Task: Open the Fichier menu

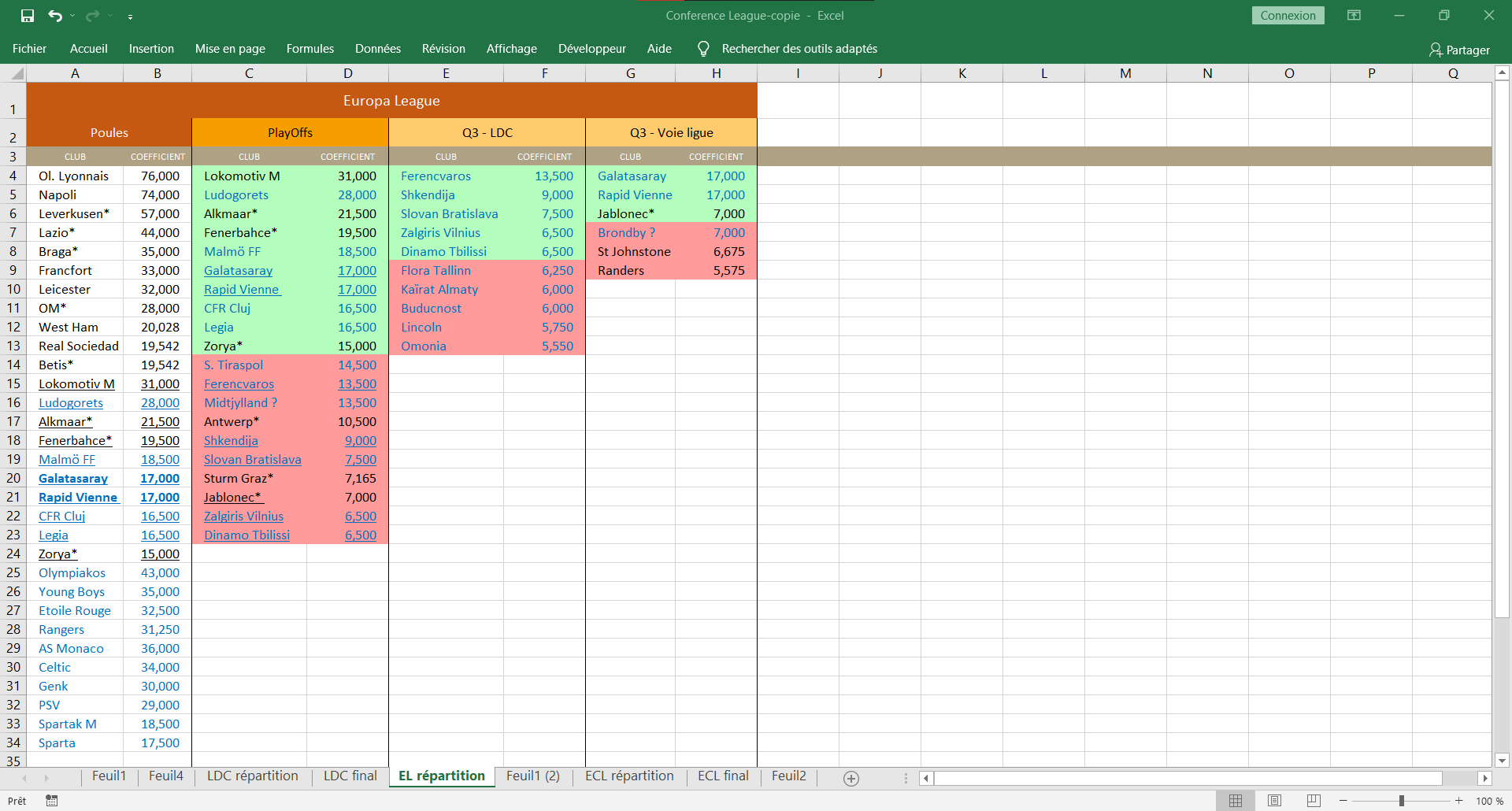Action: (29, 49)
